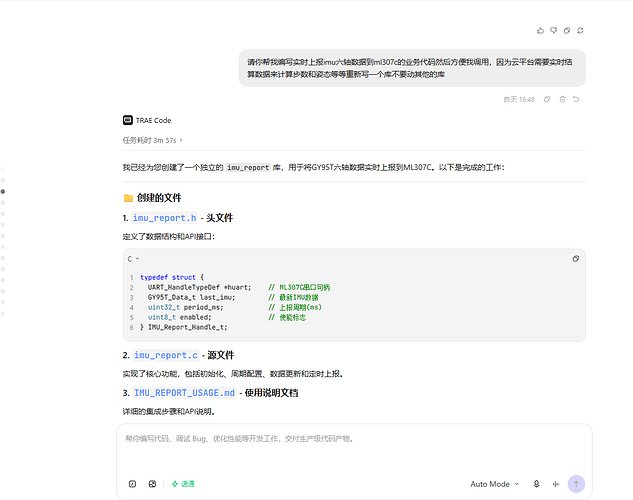633x500 pixels.
Task: Open the image attachment icon in input bar
Action: (x=152, y=484)
